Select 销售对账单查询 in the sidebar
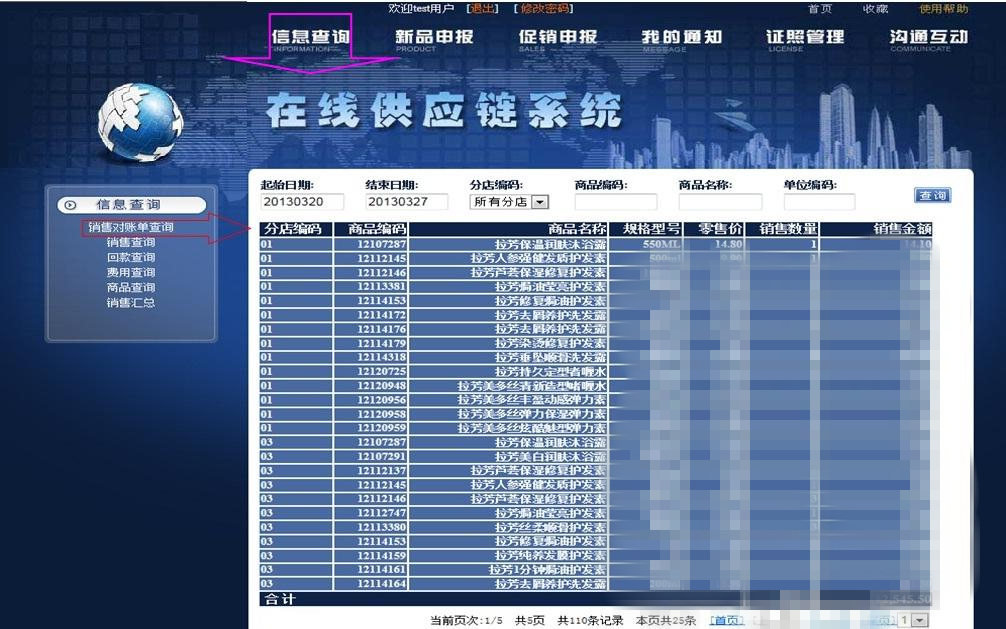This screenshot has height=629, width=1006. [x=131, y=227]
